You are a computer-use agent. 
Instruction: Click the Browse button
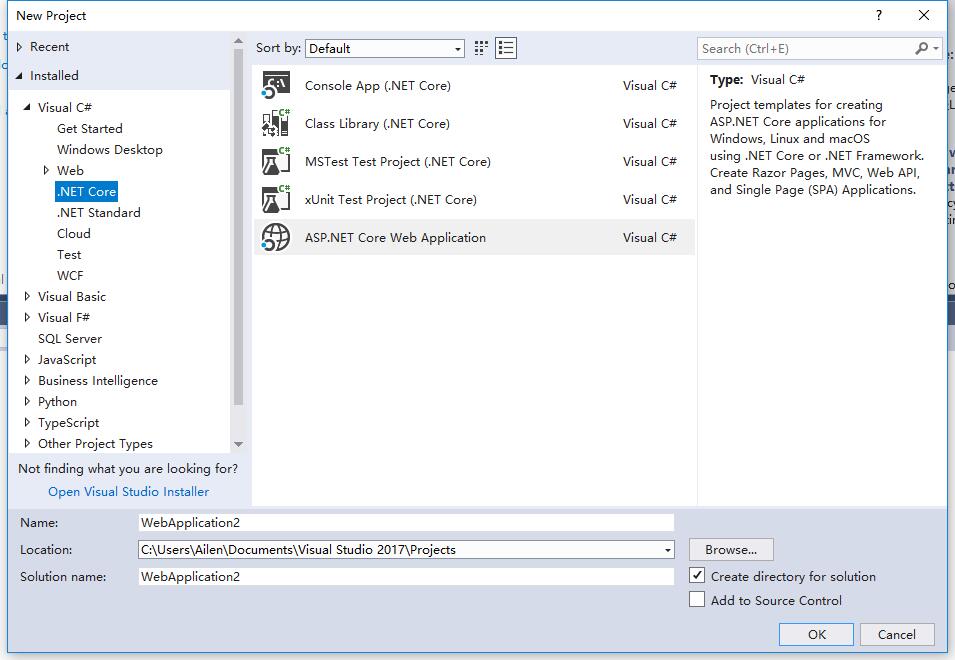pyautogui.click(x=730, y=549)
